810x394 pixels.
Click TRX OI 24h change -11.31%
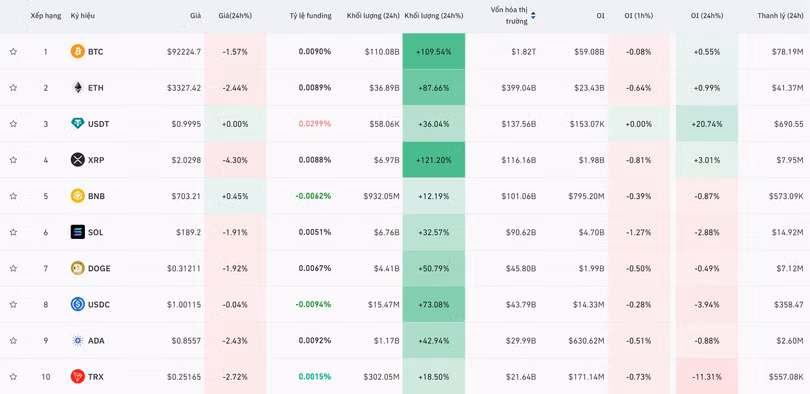tap(707, 377)
